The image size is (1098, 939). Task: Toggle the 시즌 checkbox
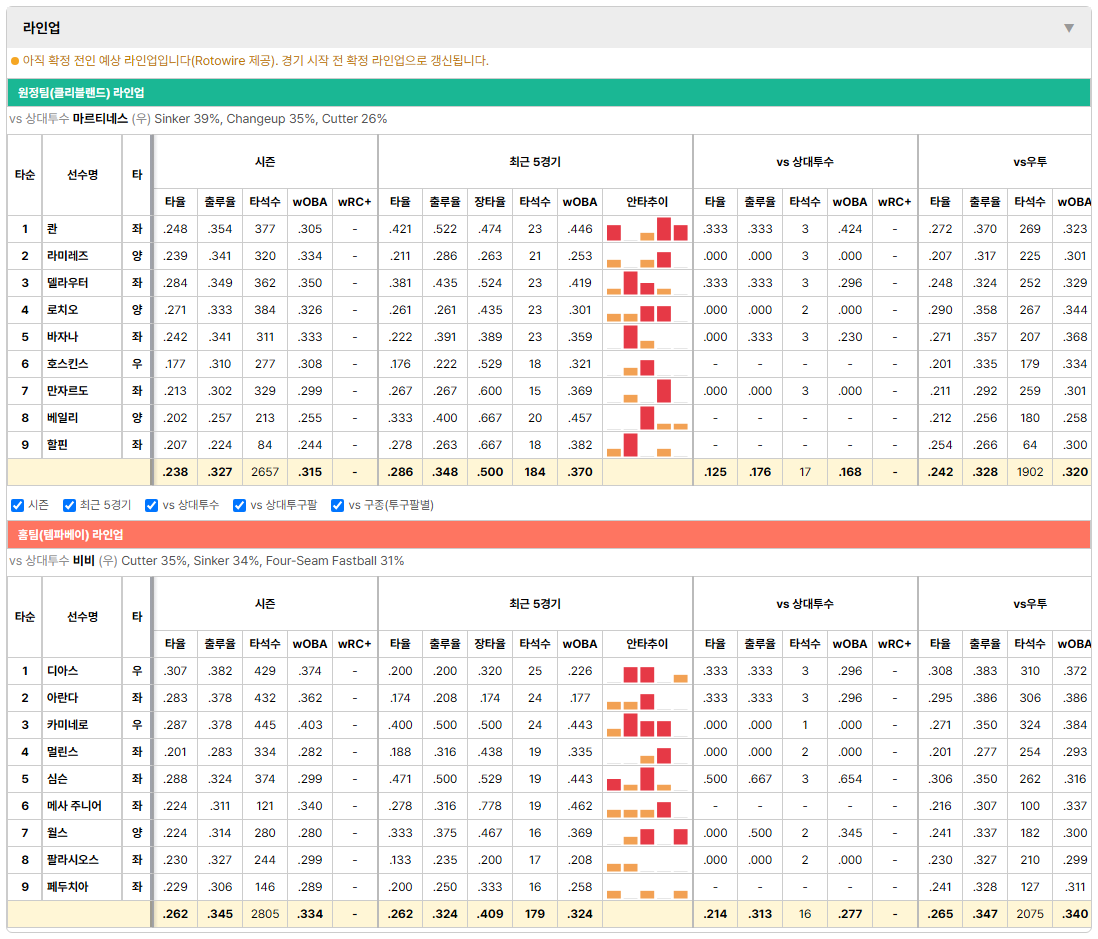click(18, 506)
